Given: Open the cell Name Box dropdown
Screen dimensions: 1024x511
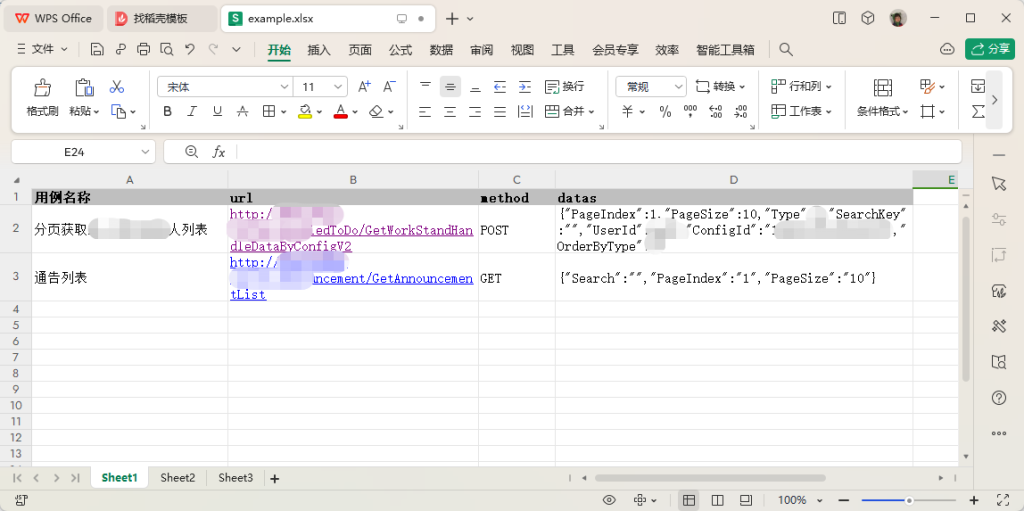Looking at the screenshot, I should pos(145,152).
